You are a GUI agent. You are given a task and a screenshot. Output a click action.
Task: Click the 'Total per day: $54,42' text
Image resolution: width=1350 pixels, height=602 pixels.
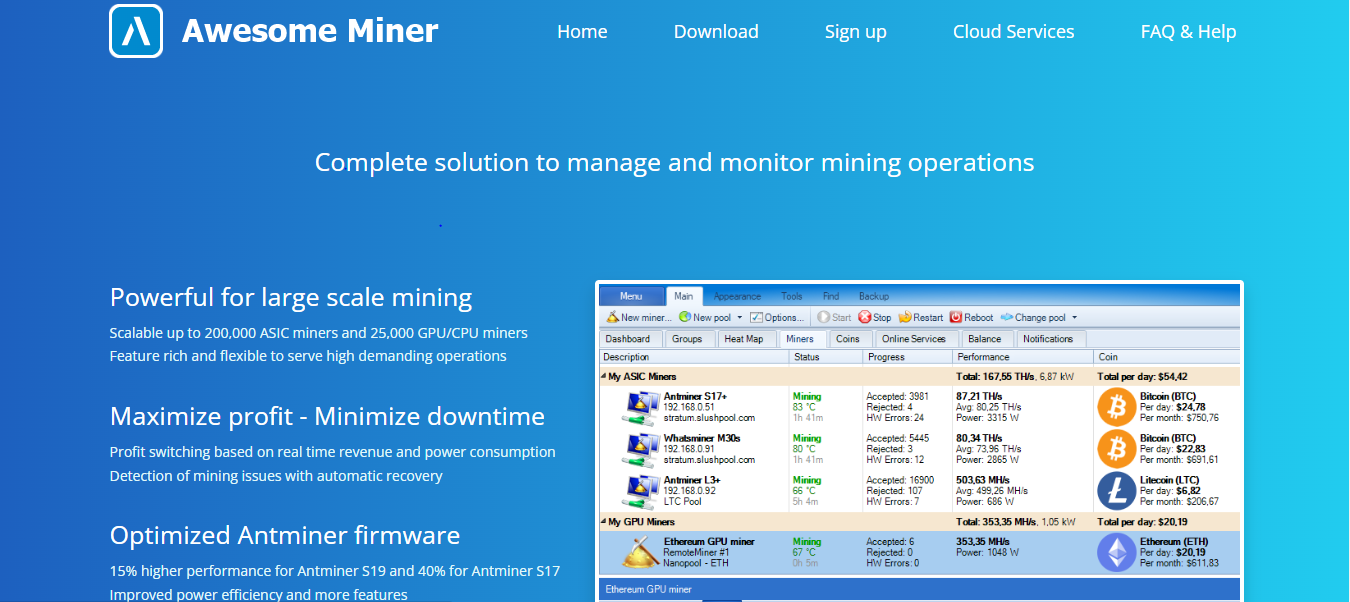point(1142,377)
